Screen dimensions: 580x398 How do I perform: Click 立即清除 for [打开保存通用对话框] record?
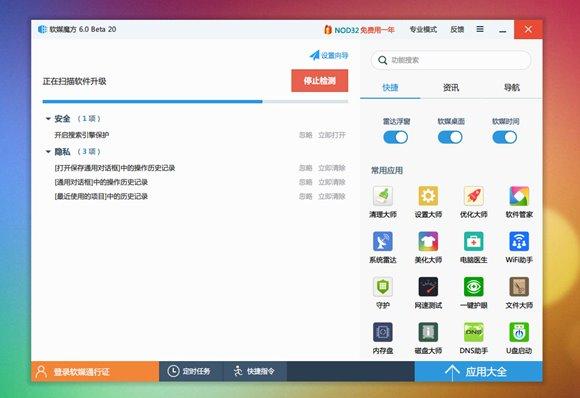click(332, 168)
